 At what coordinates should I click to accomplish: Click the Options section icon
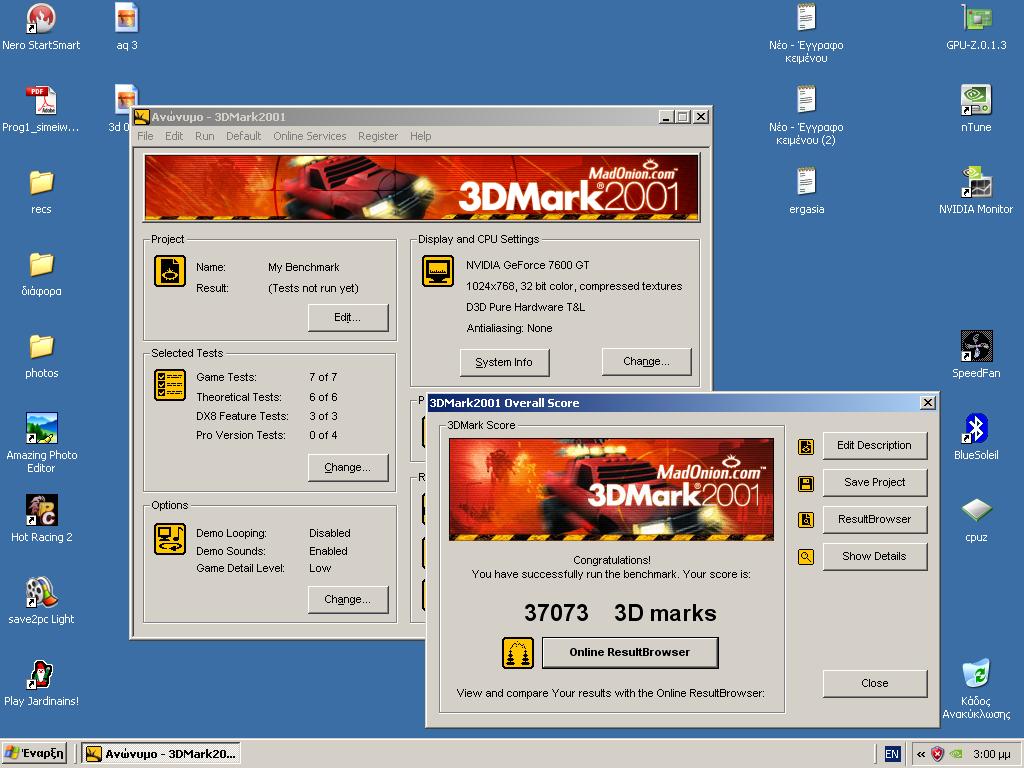170,539
